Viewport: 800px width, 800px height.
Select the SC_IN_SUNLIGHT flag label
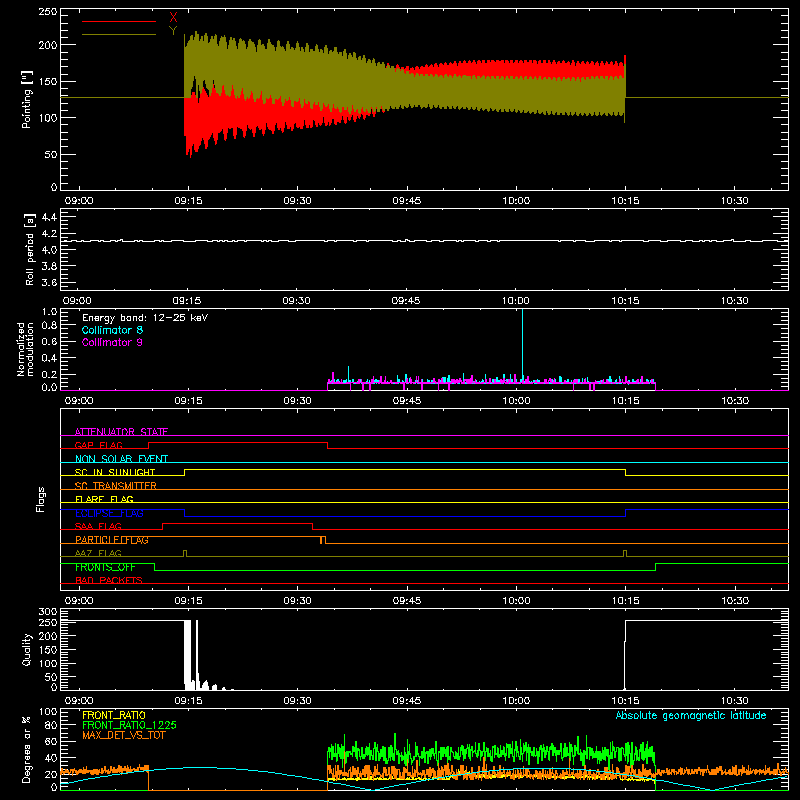click(x=115, y=472)
